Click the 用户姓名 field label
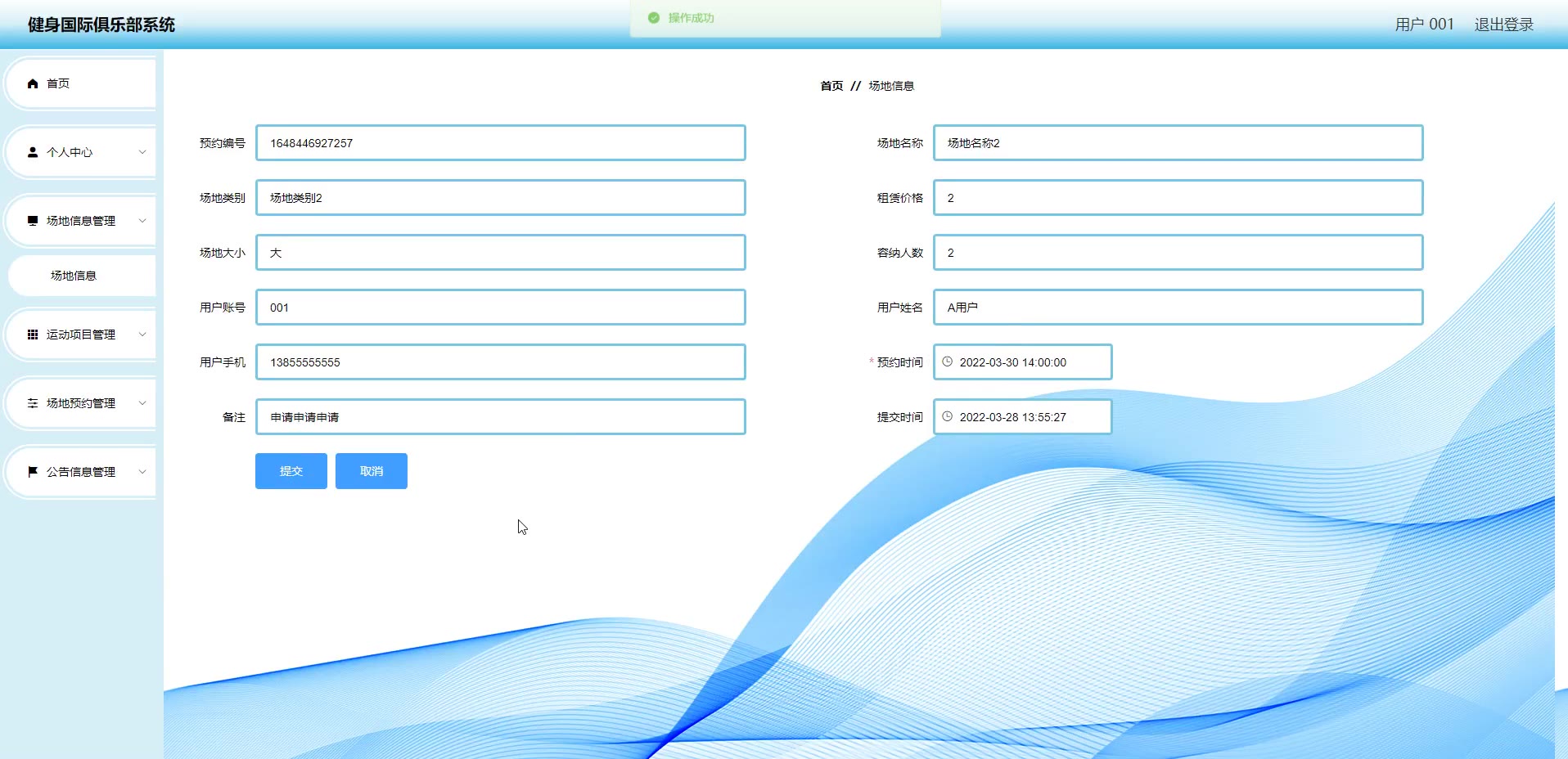Viewport: 1568px width, 759px height. click(900, 308)
